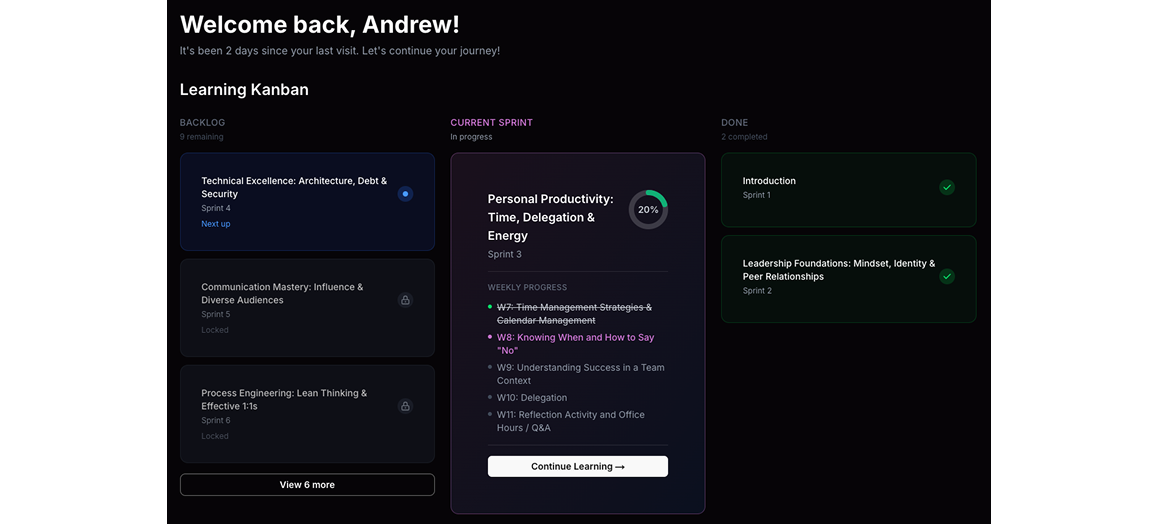Click the green checkmark on Introduction card

click(x=947, y=187)
